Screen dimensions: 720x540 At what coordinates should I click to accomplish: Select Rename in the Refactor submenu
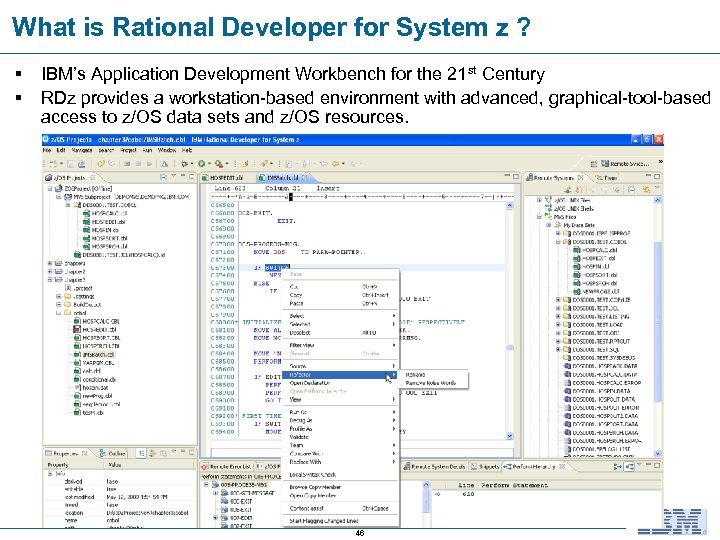tap(416, 374)
